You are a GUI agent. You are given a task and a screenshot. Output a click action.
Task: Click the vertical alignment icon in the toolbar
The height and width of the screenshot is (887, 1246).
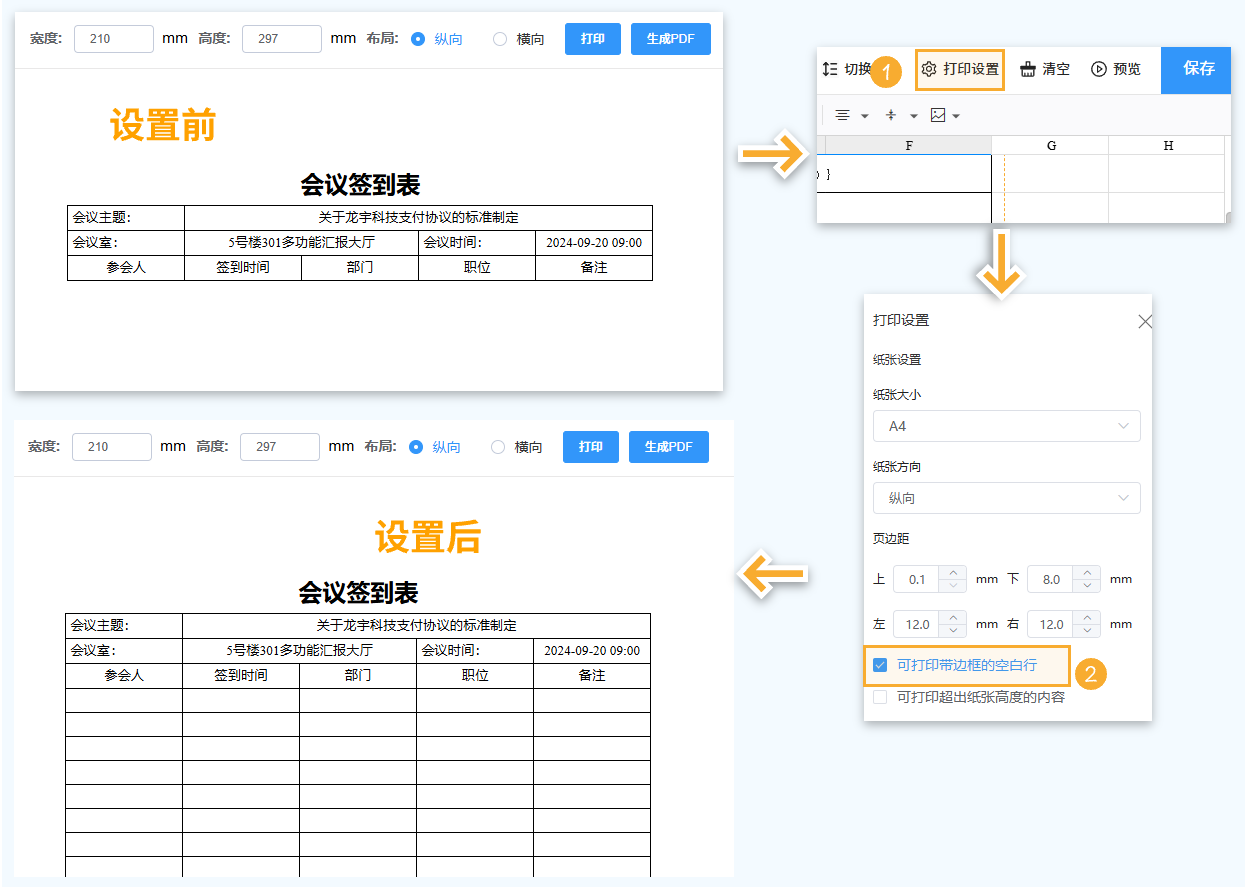click(x=890, y=116)
